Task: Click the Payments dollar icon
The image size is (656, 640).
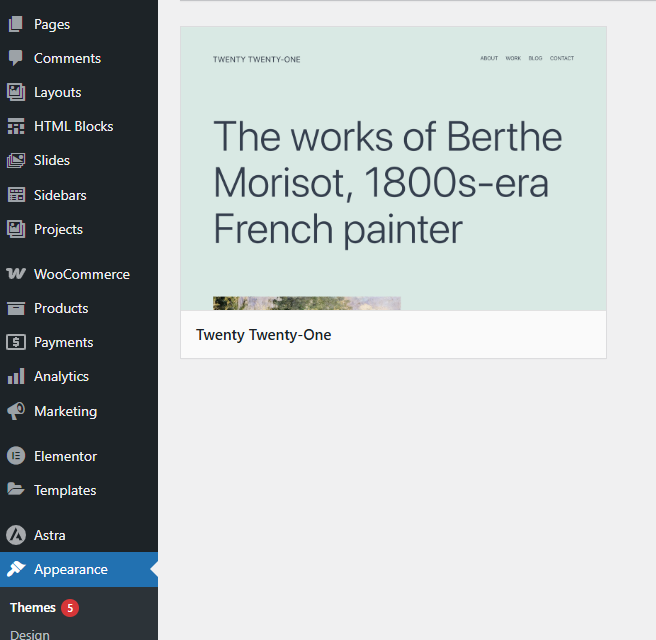Action: click(15, 342)
